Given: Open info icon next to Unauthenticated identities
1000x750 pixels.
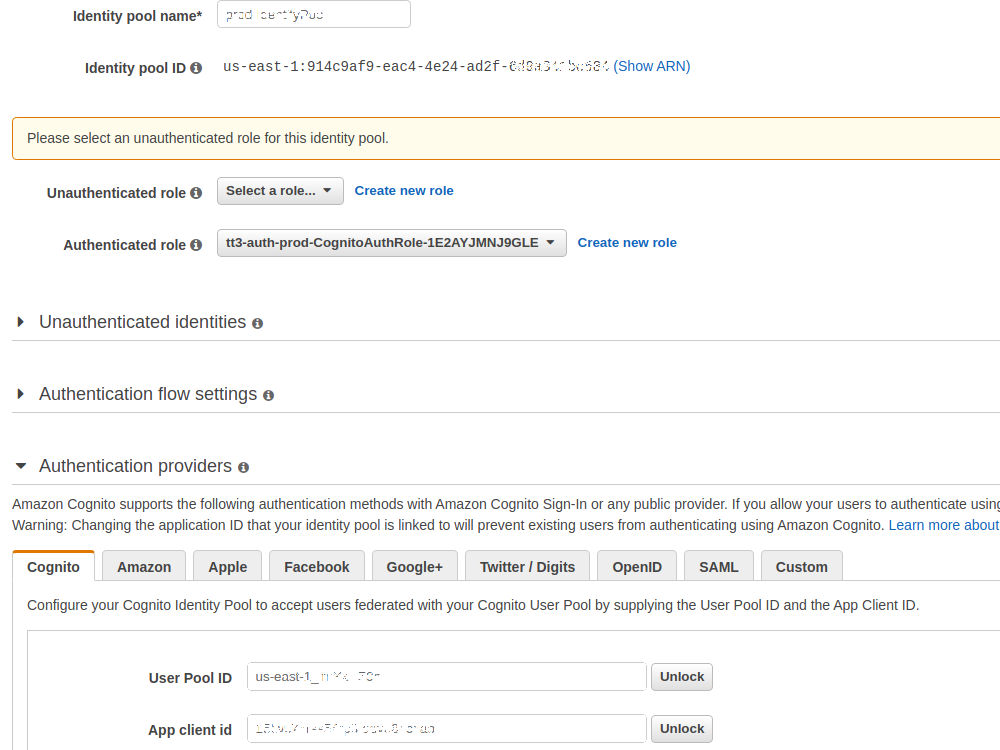Looking at the screenshot, I should (x=257, y=324).
